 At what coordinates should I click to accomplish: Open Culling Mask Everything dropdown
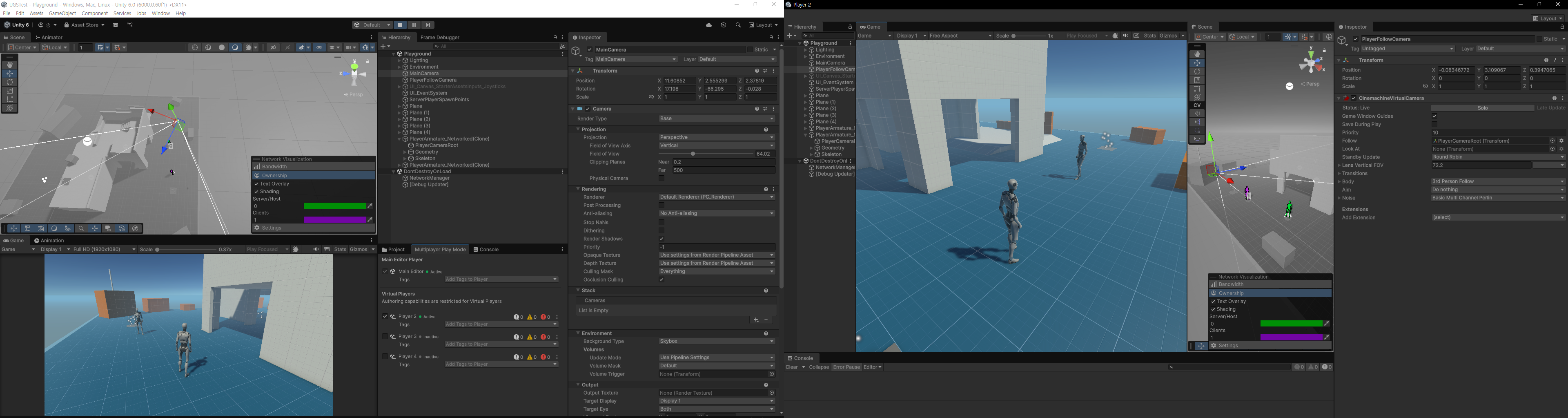click(717, 272)
